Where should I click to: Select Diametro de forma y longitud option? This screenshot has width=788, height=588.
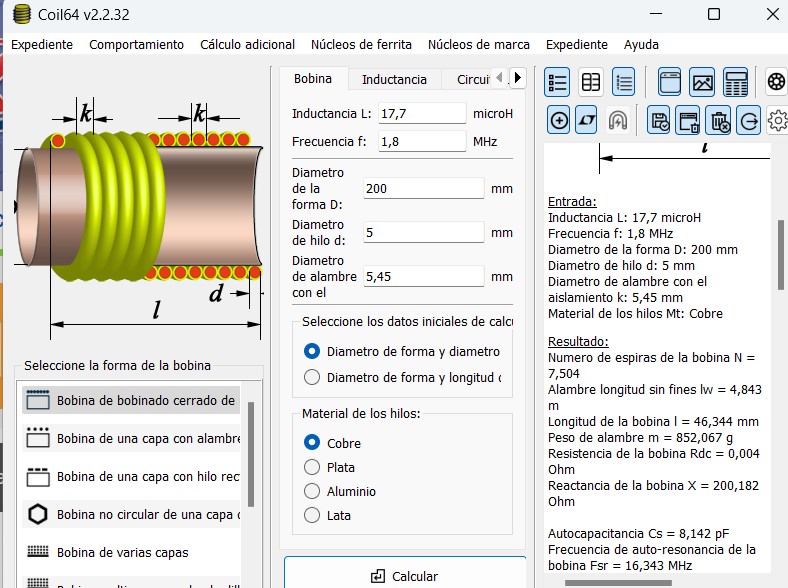[312, 377]
